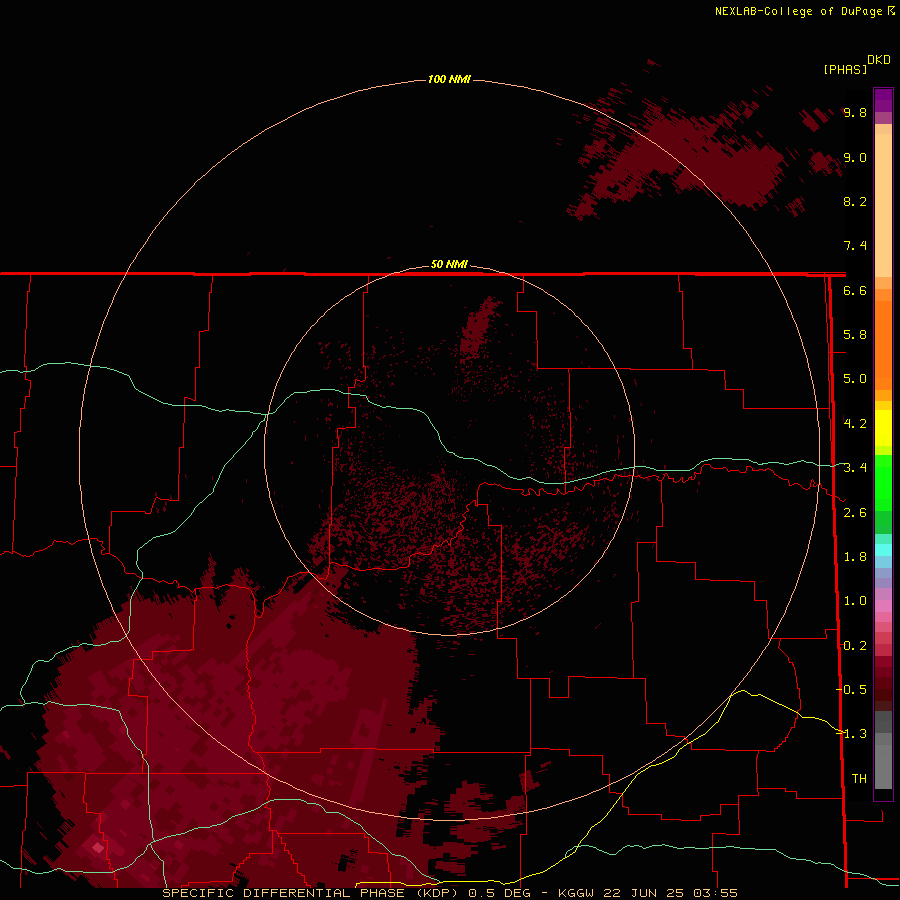
Task: Click the 2.6 scale value
Action: pos(855,513)
